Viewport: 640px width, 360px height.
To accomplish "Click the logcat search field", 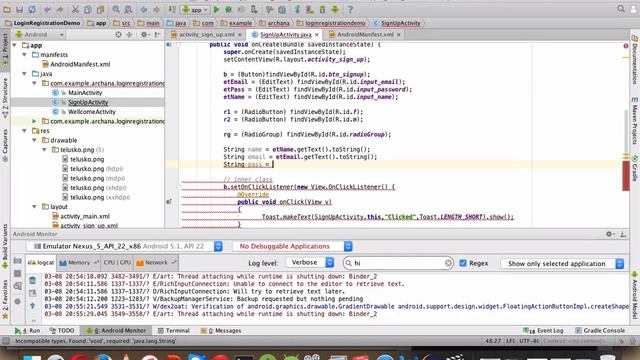I will click(398, 263).
